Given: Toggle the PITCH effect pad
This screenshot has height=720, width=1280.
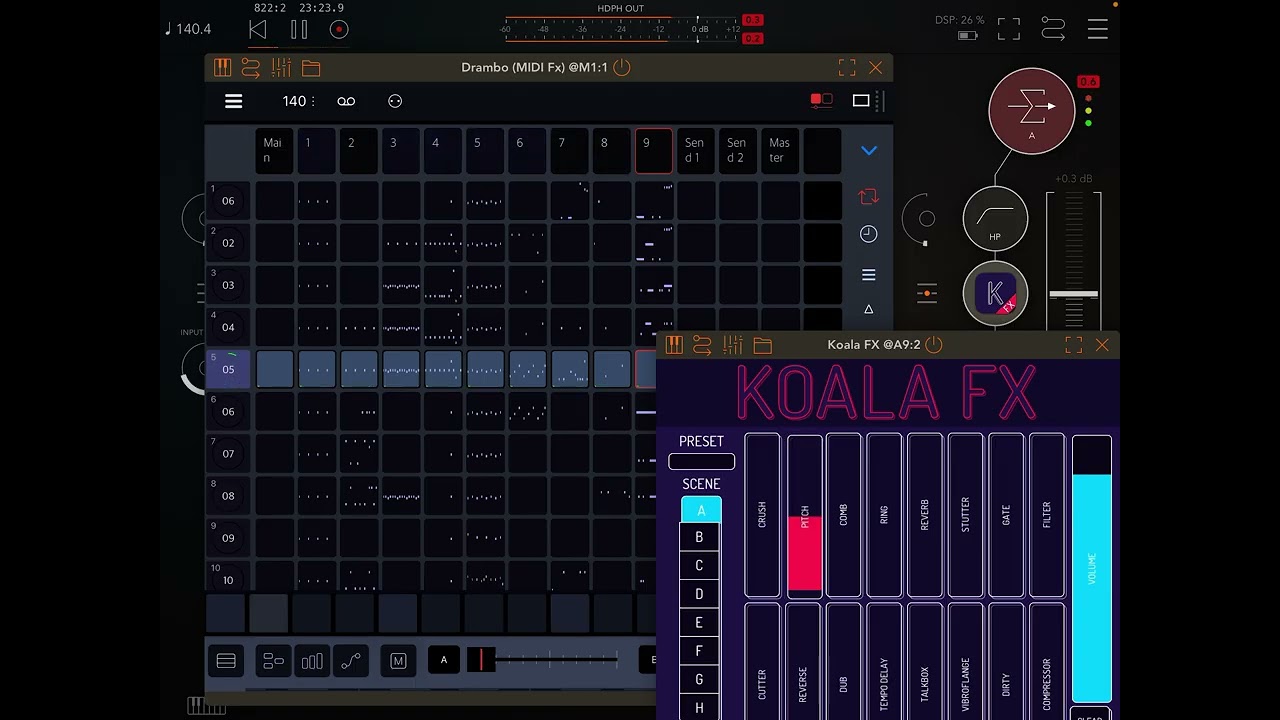Looking at the screenshot, I should [804, 516].
